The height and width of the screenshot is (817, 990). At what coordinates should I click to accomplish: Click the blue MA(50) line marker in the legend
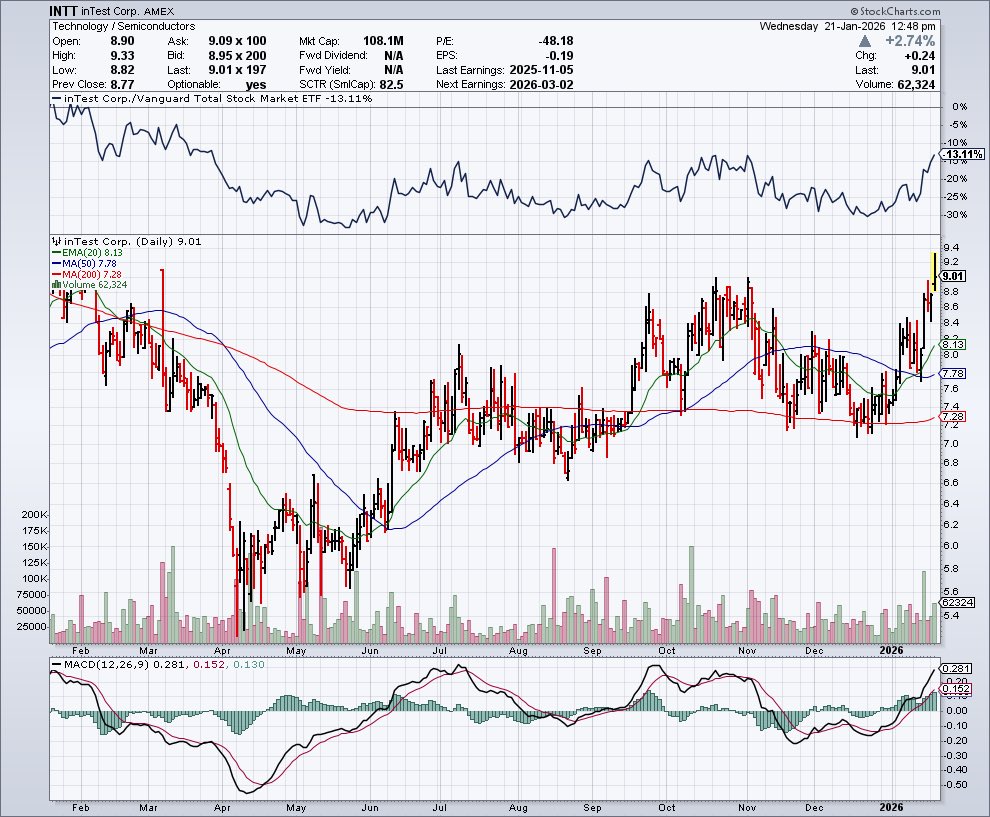[56, 263]
